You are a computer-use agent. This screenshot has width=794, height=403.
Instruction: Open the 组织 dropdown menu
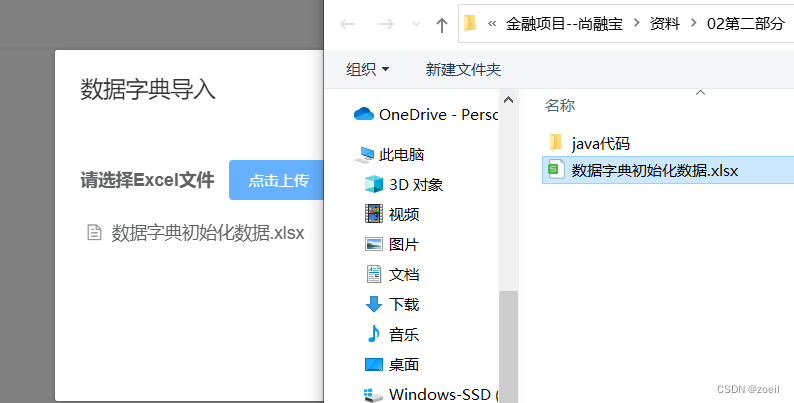pos(368,69)
